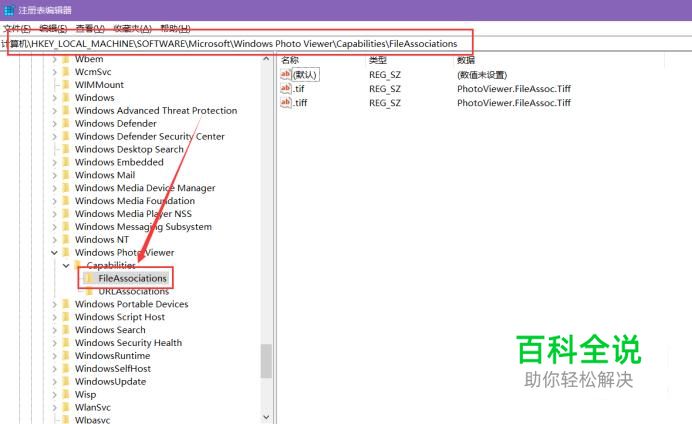This screenshot has width=692, height=424.
Task: Select the .tif value name
Action: [299, 89]
